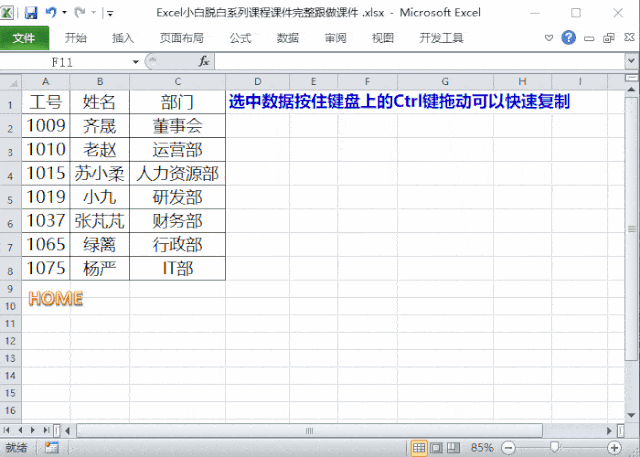This screenshot has height=457, width=640.
Task: Restore the workbook window icon
Action: pos(609,38)
